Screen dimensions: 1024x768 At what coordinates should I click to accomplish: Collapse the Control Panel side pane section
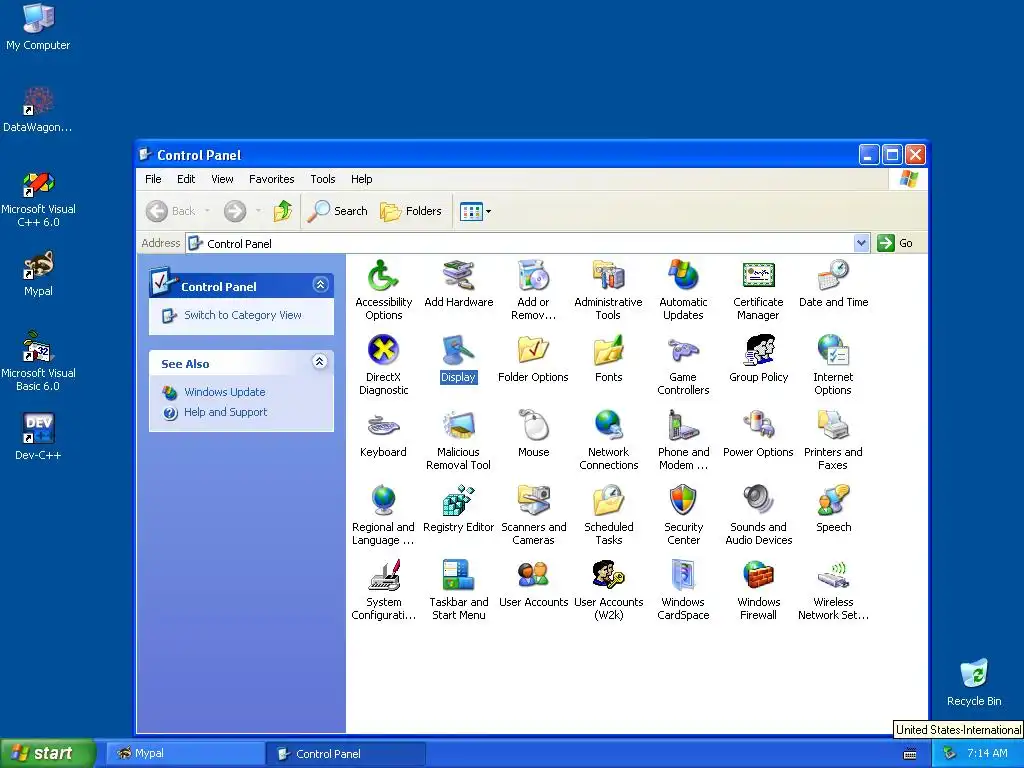320,285
